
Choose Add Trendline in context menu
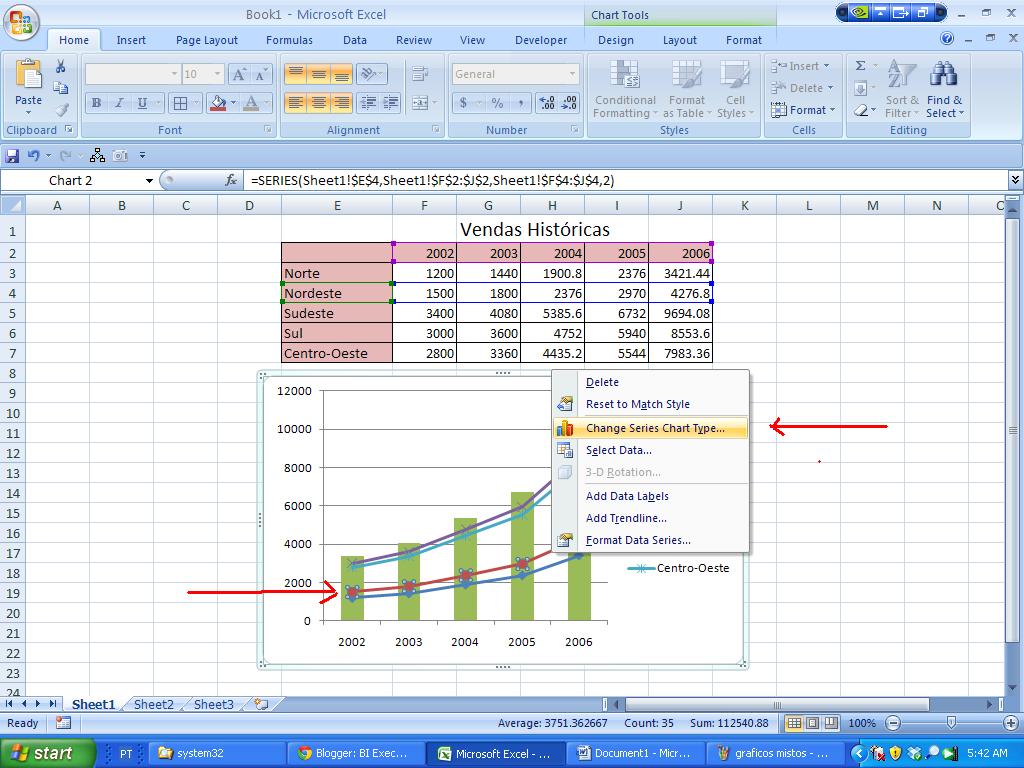pos(650,518)
